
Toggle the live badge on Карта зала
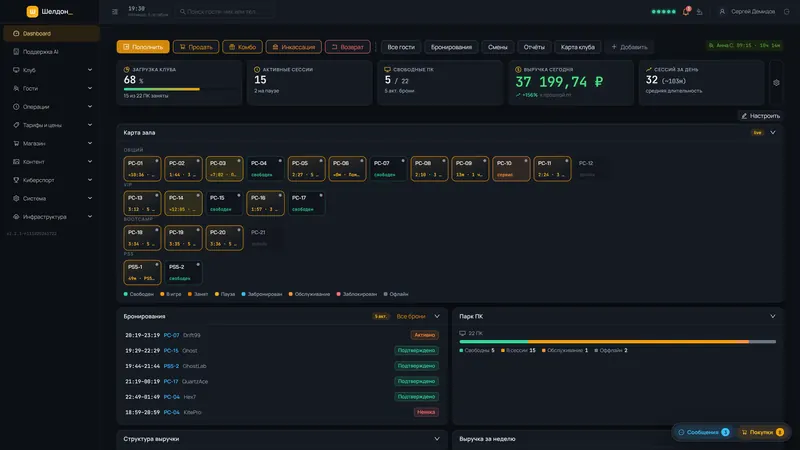tap(757, 133)
